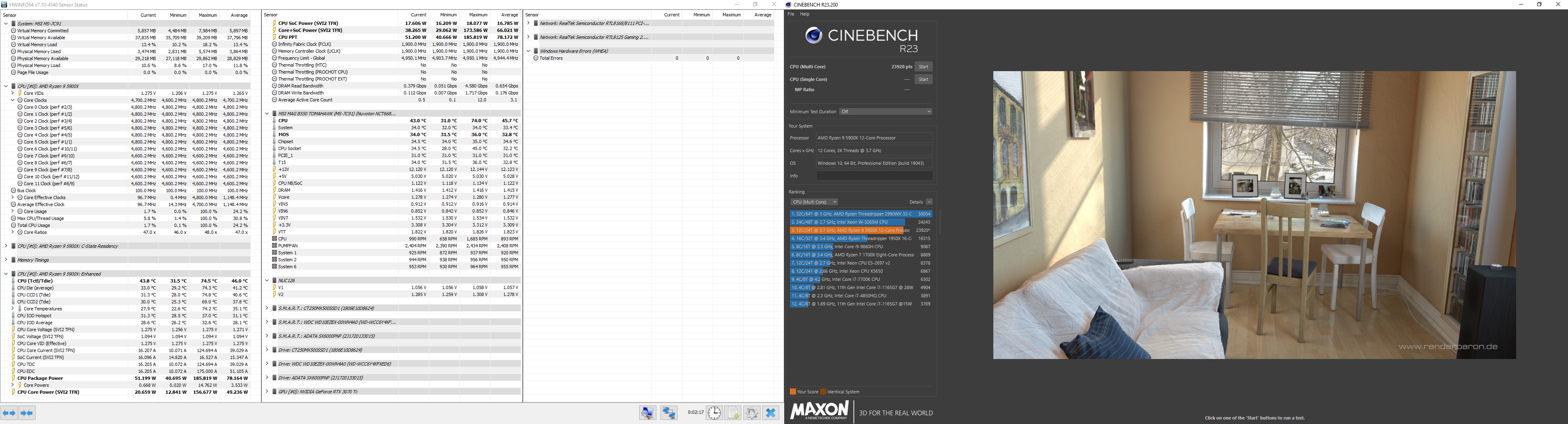Screen dimensions: 1568x424
Task: Expand the C-State Residency group
Action: (x=6, y=246)
